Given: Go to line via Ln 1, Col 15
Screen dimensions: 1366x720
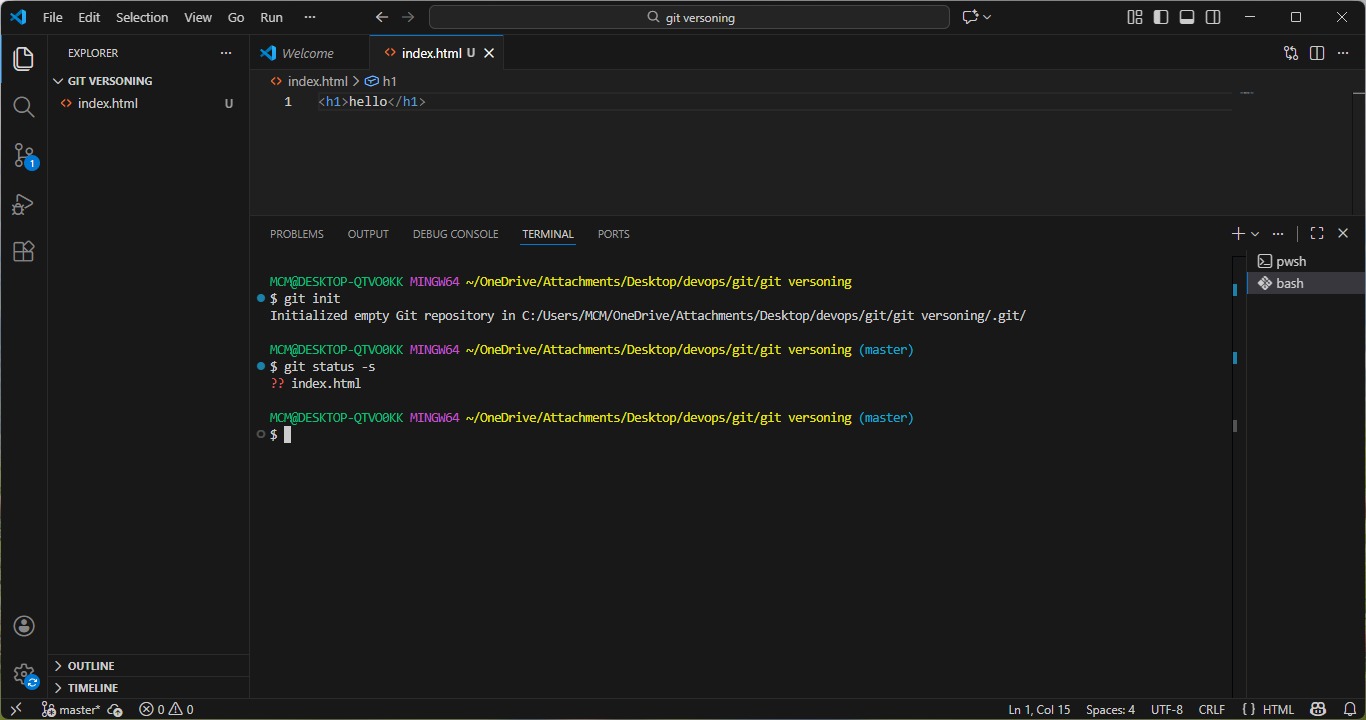Looking at the screenshot, I should coord(1039,709).
